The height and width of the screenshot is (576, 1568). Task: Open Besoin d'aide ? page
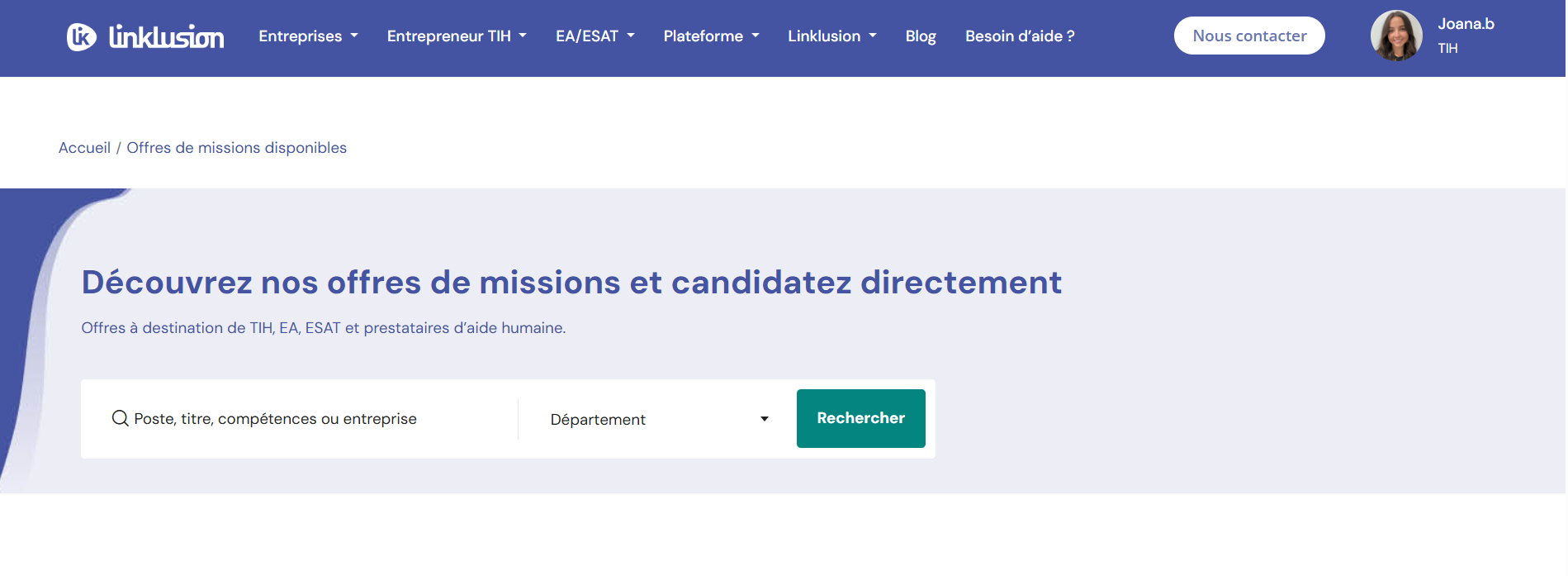click(x=1020, y=36)
